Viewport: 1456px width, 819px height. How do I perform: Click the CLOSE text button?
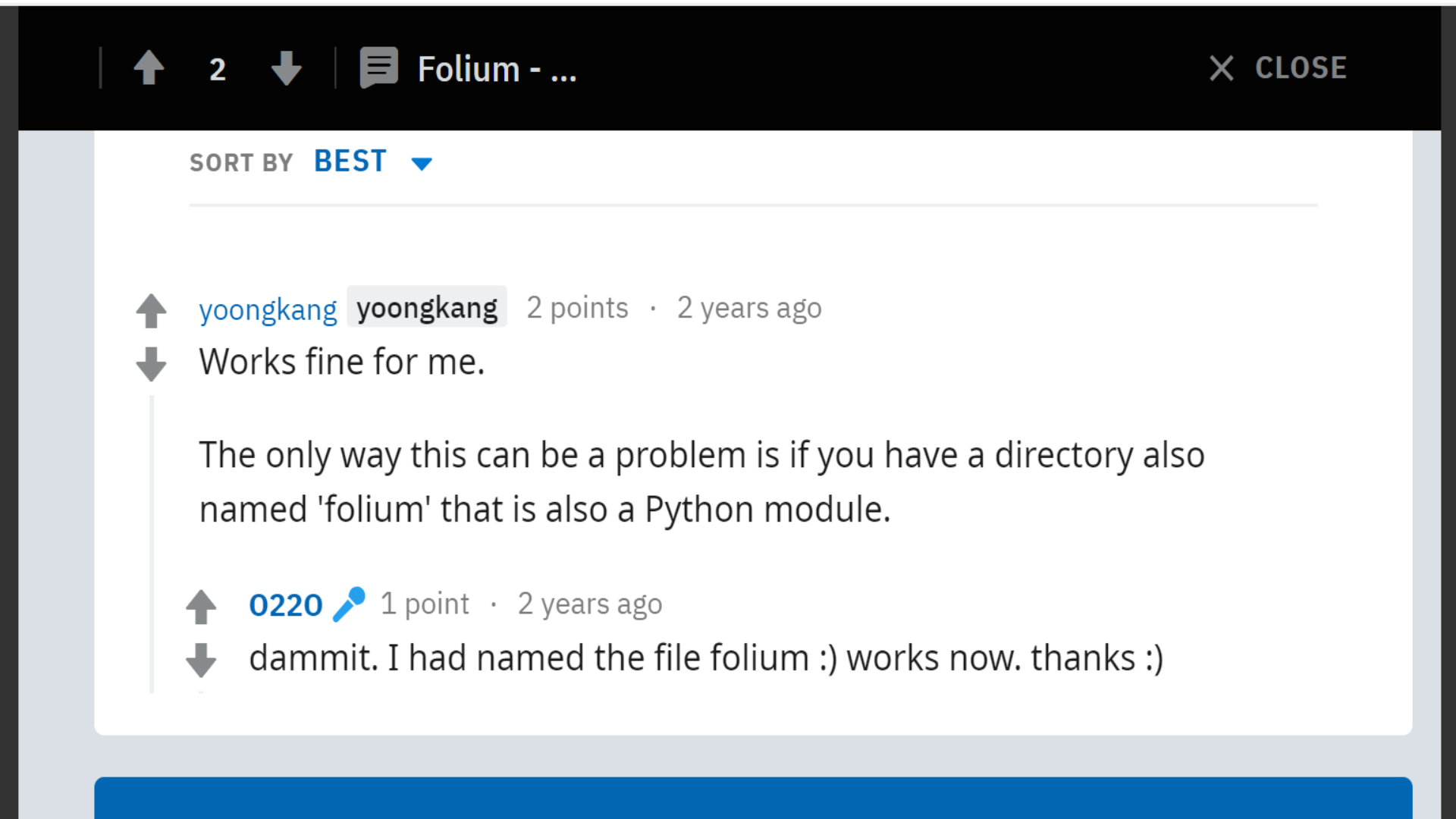pos(1301,68)
